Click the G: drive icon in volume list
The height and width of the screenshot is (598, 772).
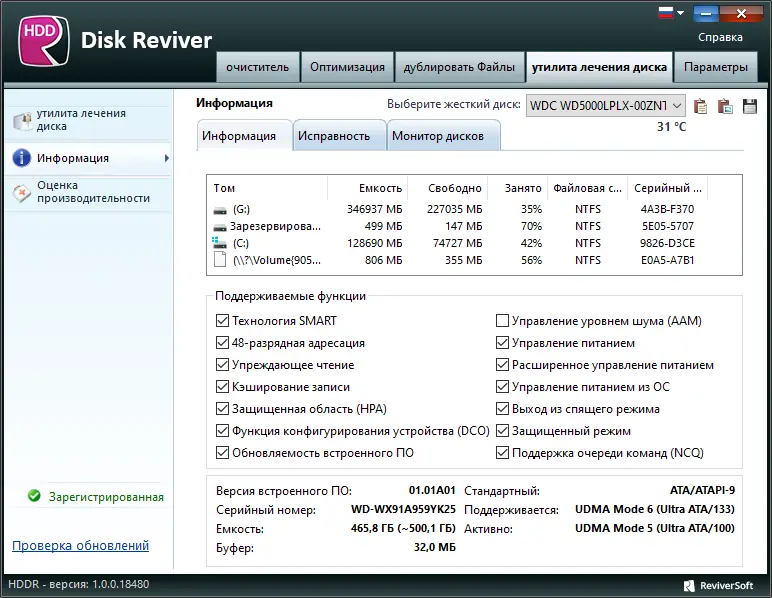tap(220, 210)
